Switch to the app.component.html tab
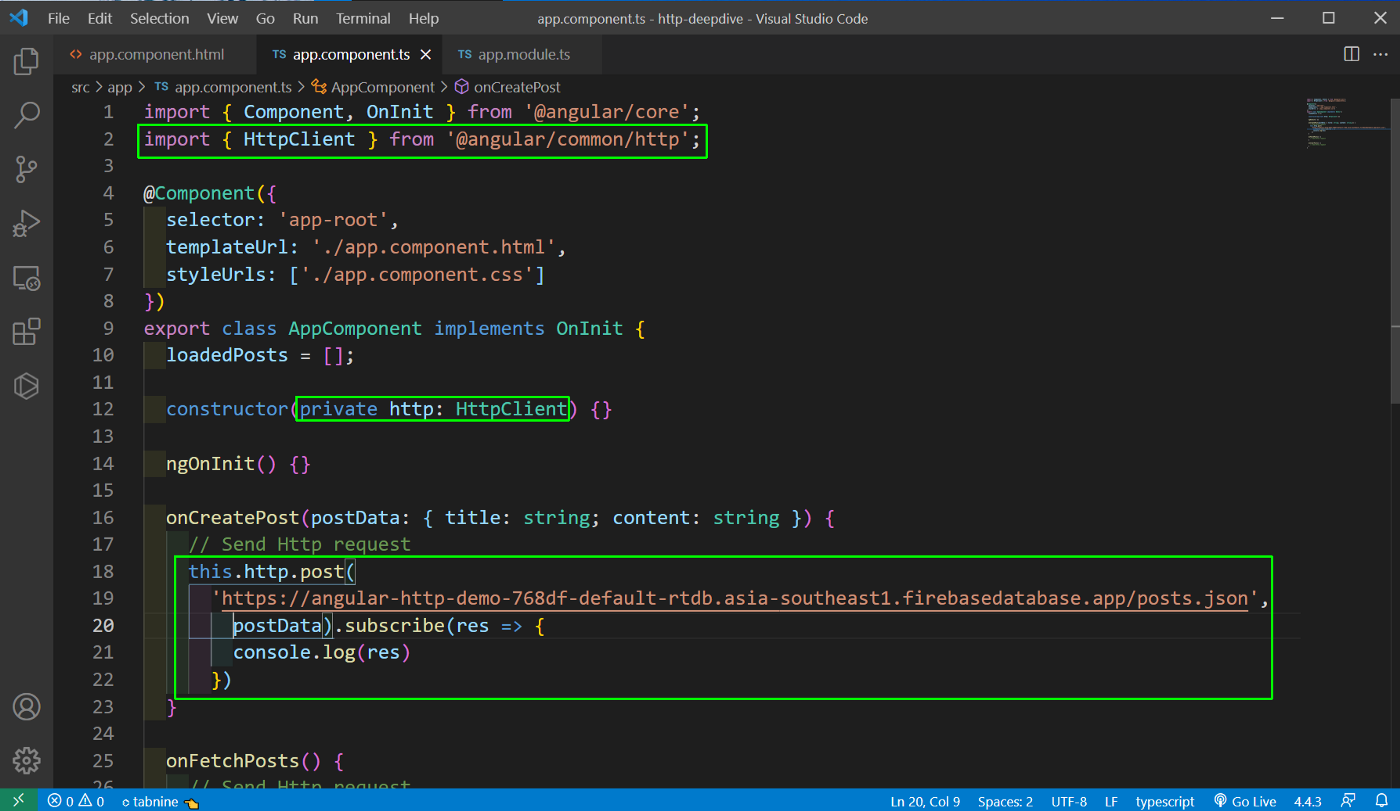 pyautogui.click(x=156, y=54)
